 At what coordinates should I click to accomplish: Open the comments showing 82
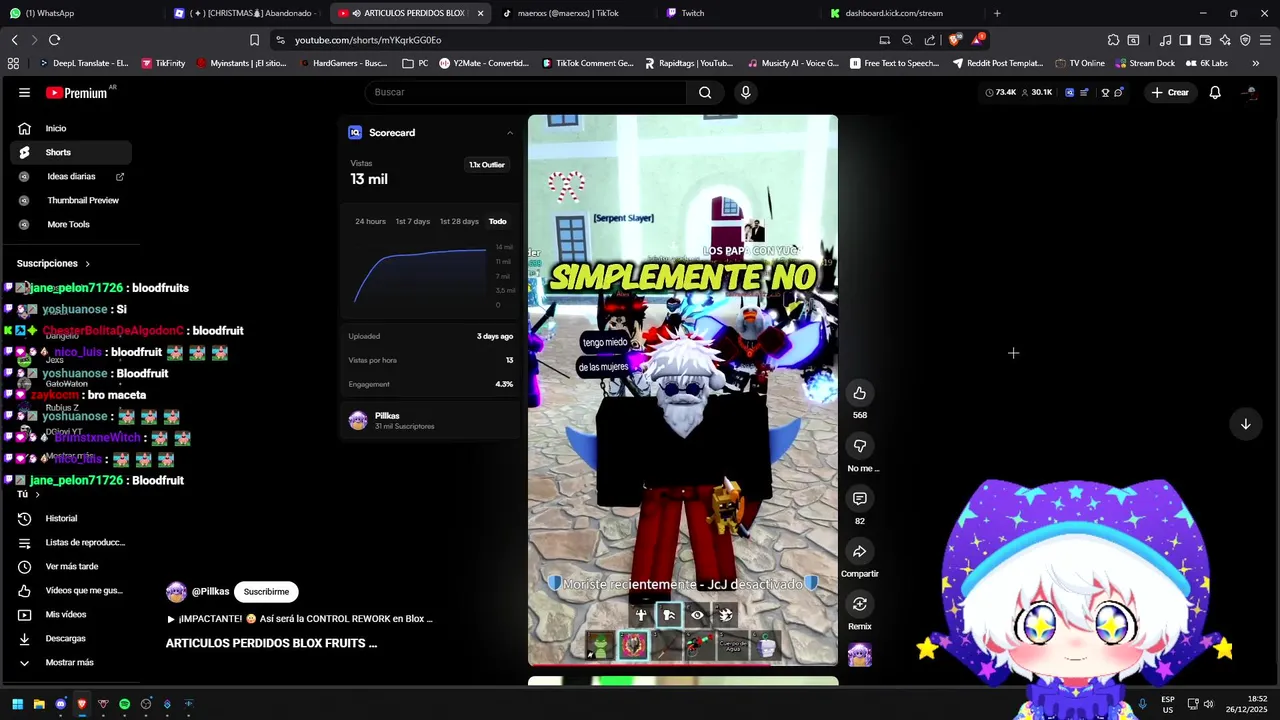(x=859, y=499)
